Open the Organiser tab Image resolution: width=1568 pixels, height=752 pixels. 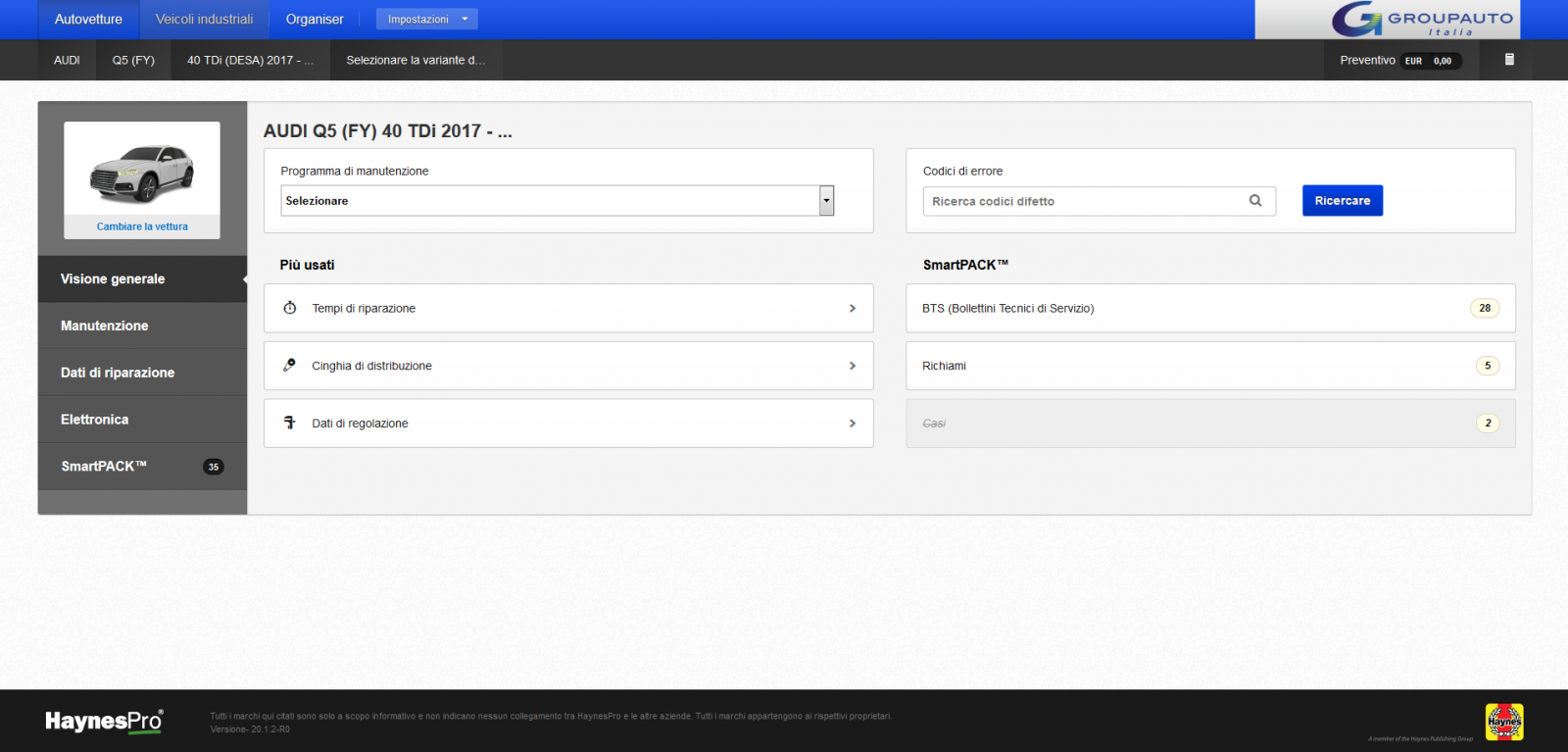click(315, 20)
